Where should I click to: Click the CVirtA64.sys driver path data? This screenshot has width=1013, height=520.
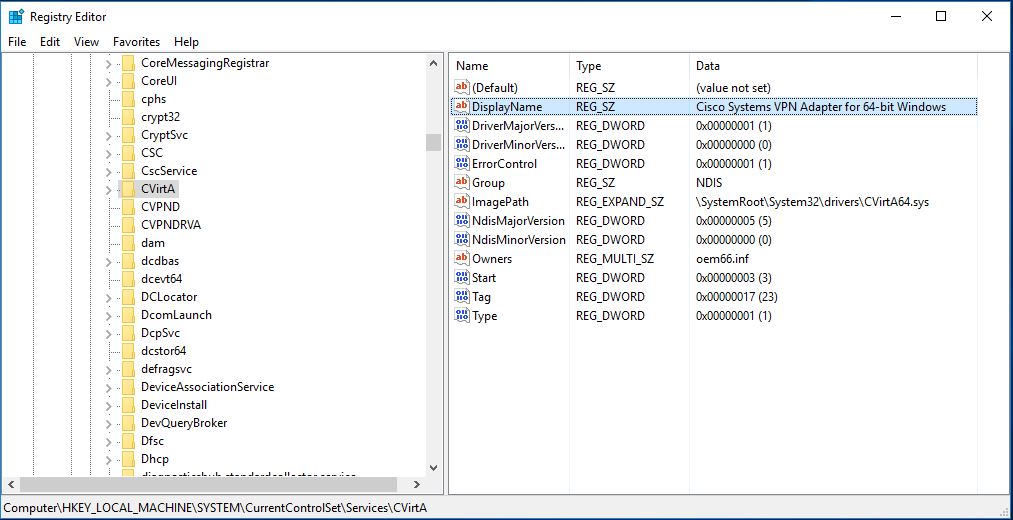(812, 202)
